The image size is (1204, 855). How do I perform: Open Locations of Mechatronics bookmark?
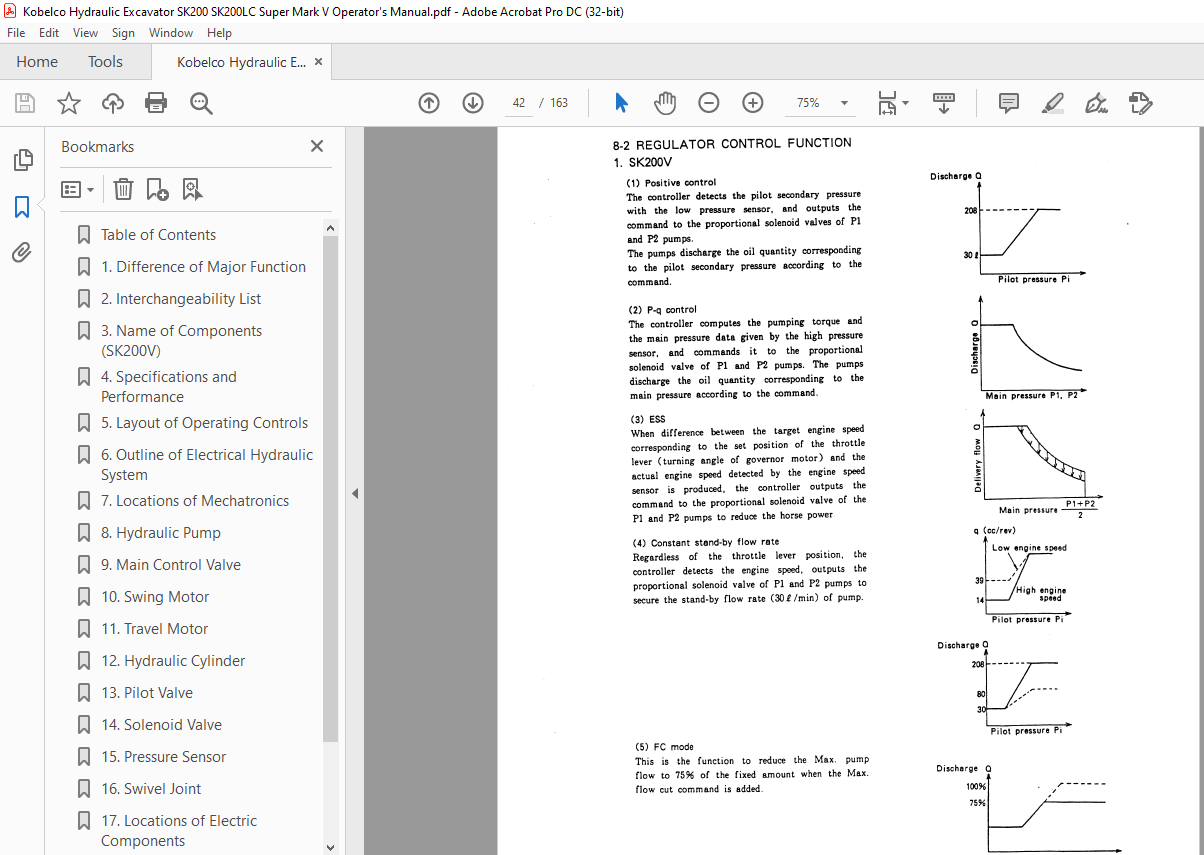click(195, 501)
